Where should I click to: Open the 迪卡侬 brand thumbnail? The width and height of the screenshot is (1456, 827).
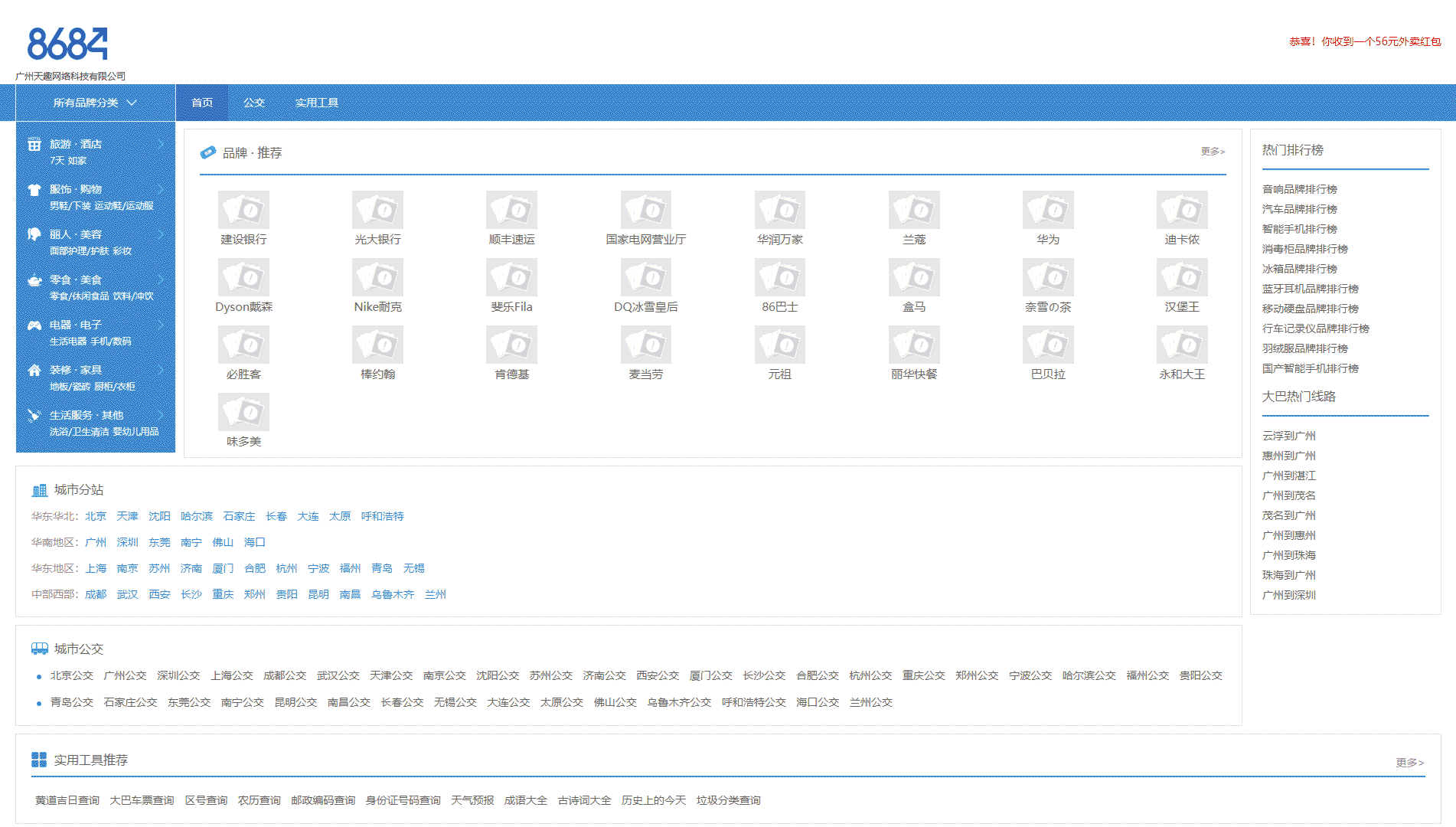pos(1182,210)
